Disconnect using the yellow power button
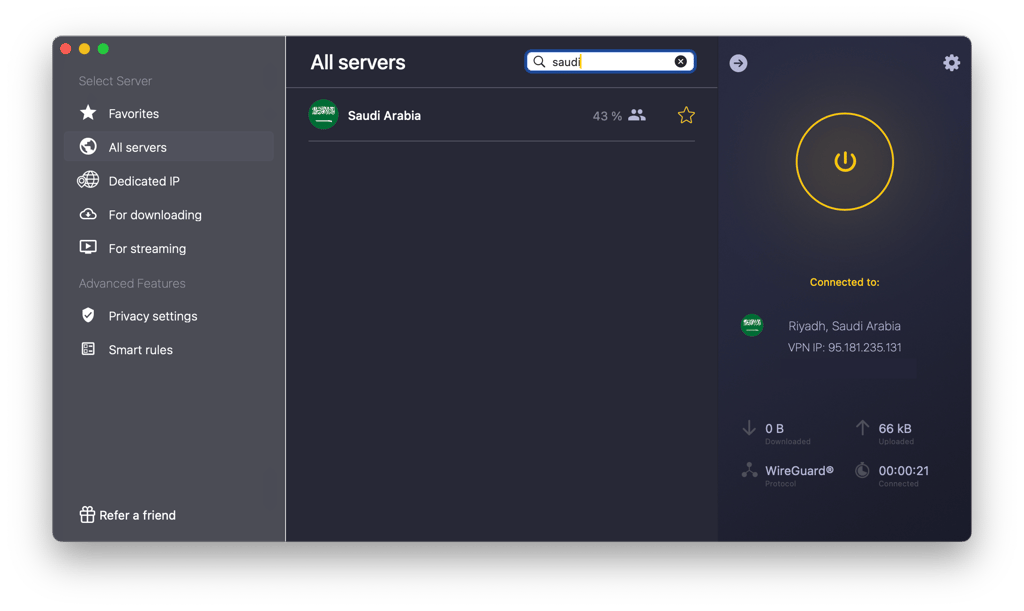 click(x=844, y=162)
